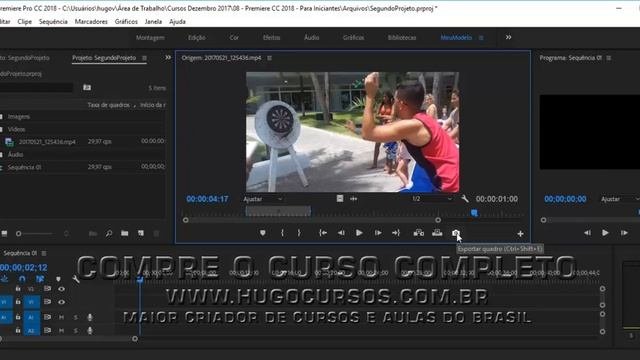Switch to Edição workspace tab
Image resolution: width=640 pixels, height=360 pixels.
197,38
